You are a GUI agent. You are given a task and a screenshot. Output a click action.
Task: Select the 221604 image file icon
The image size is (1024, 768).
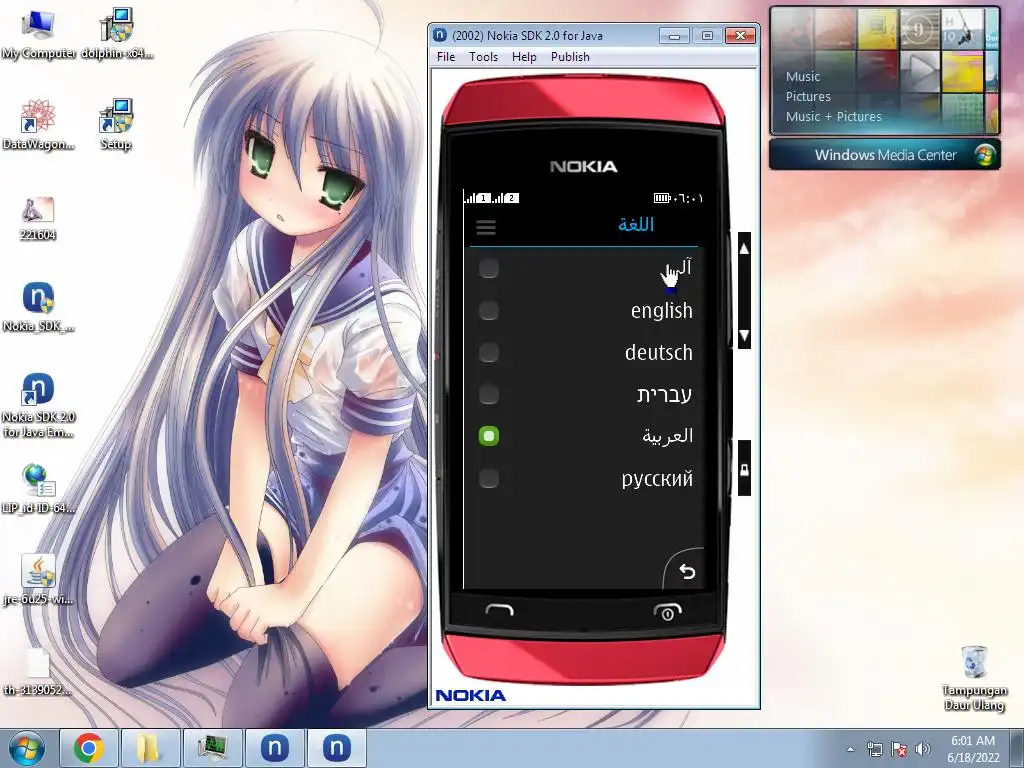[x=38, y=219]
